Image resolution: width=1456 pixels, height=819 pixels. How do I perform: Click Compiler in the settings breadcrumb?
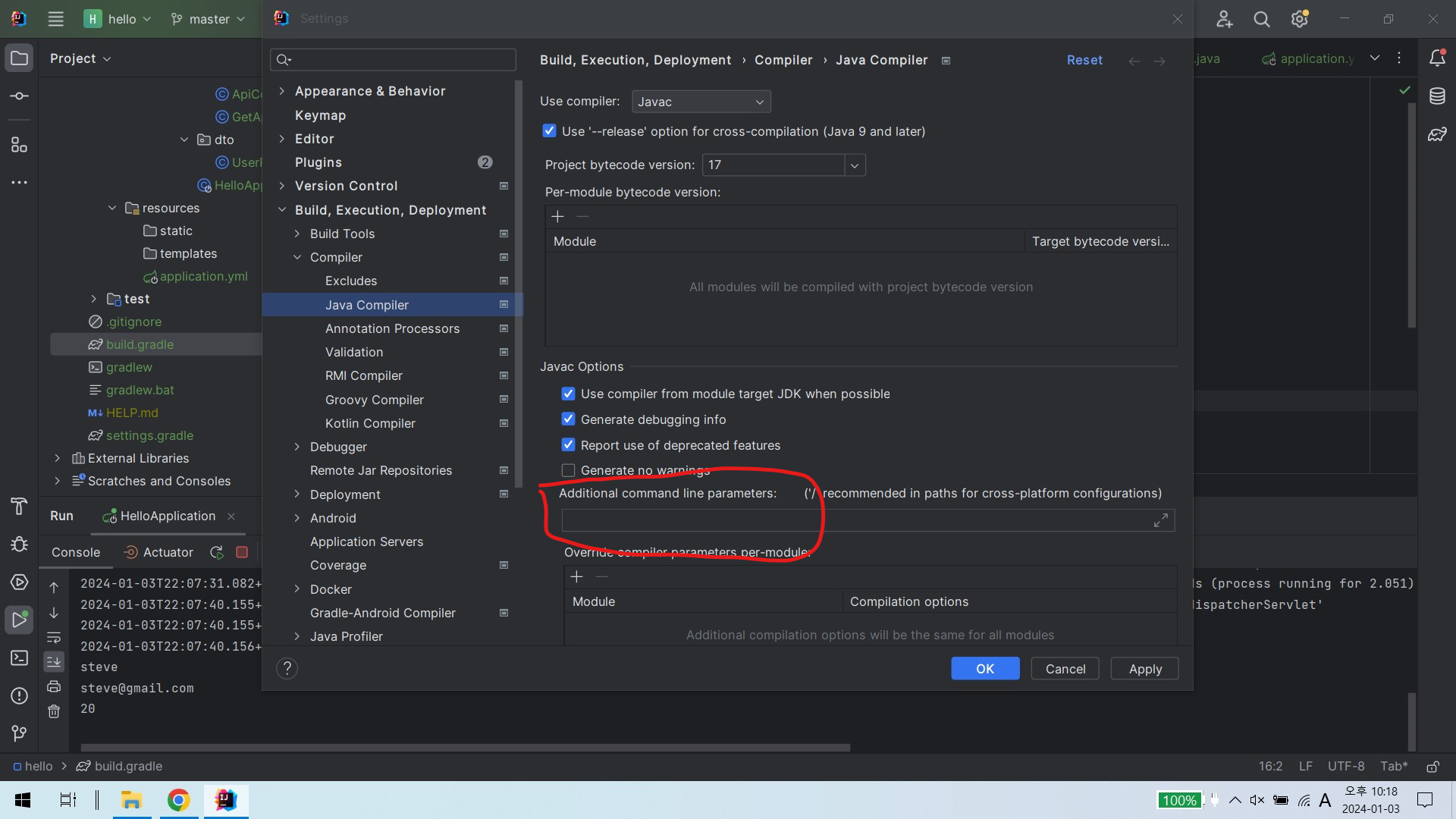783,60
